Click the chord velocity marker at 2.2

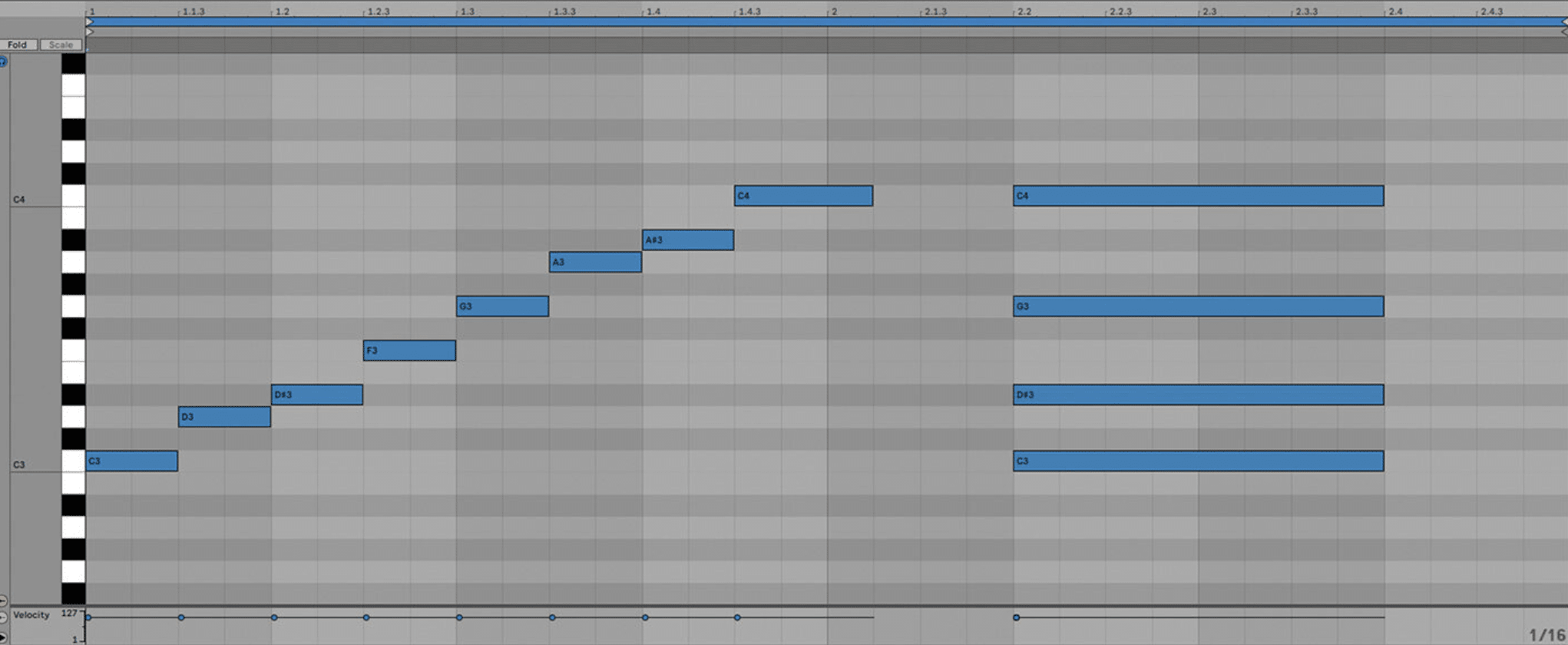point(1016,617)
